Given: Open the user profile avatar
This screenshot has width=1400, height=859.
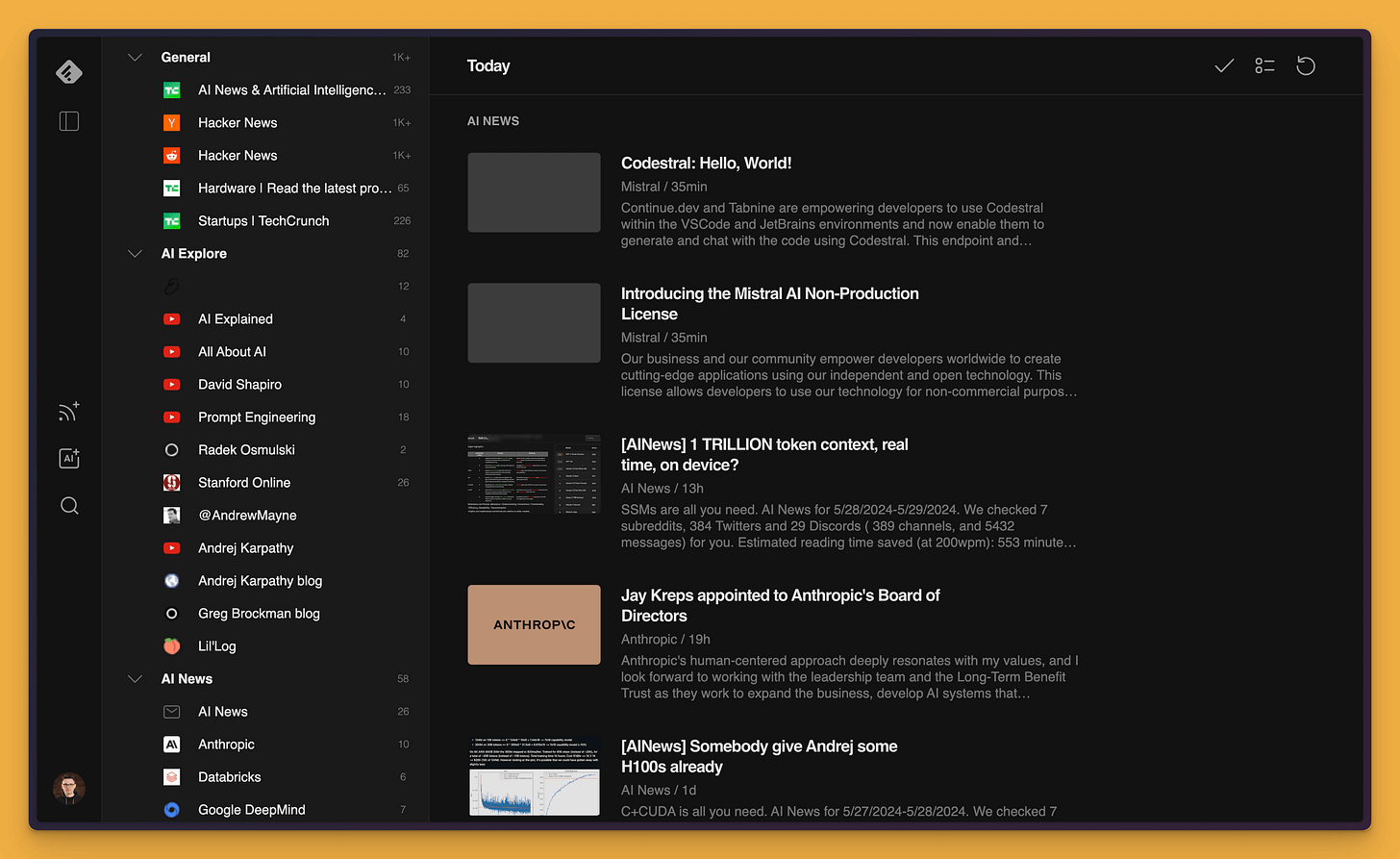Looking at the screenshot, I should tap(69, 789).
